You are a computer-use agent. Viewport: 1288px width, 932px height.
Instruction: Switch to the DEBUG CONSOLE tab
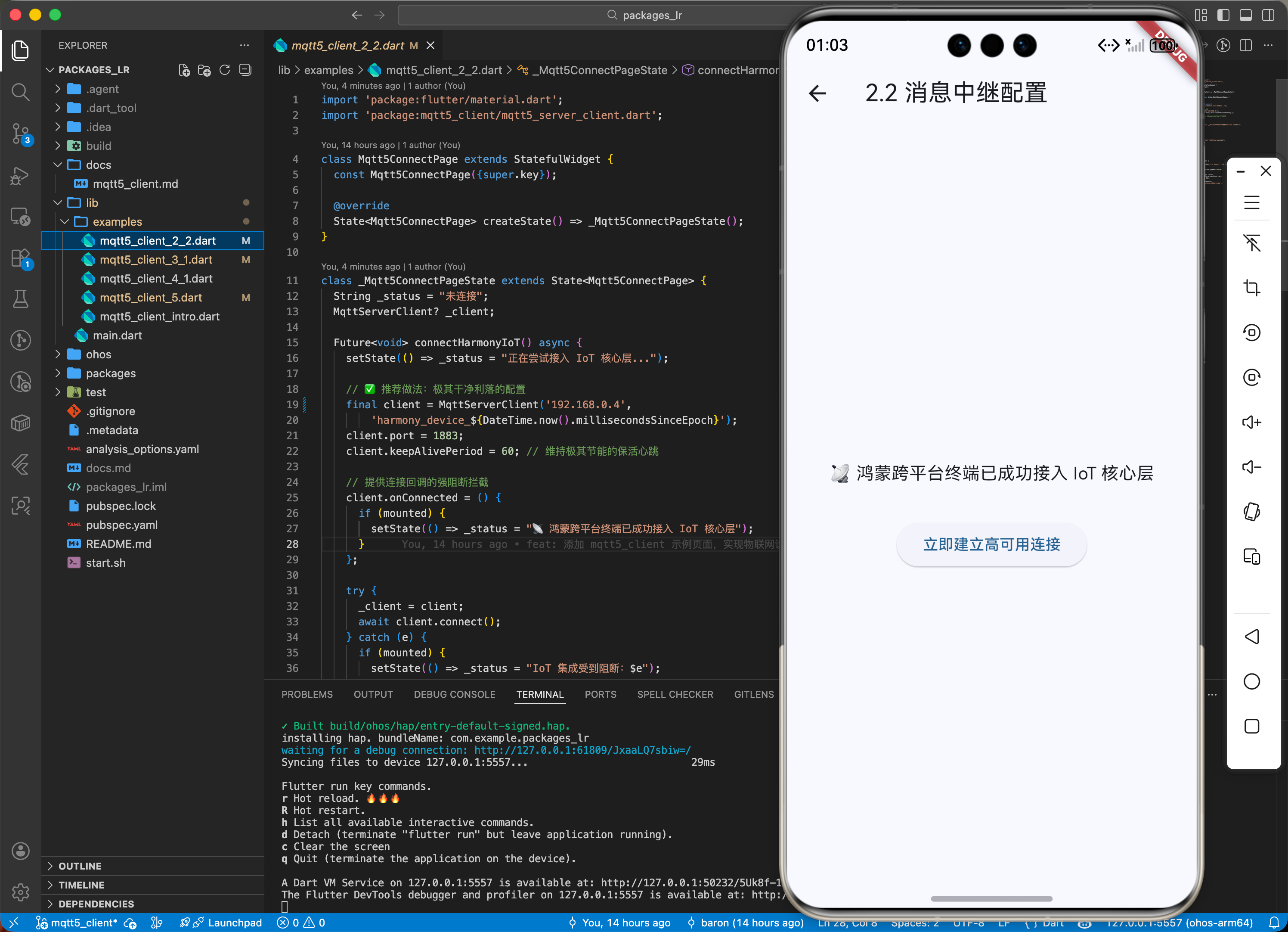[454, 694]
